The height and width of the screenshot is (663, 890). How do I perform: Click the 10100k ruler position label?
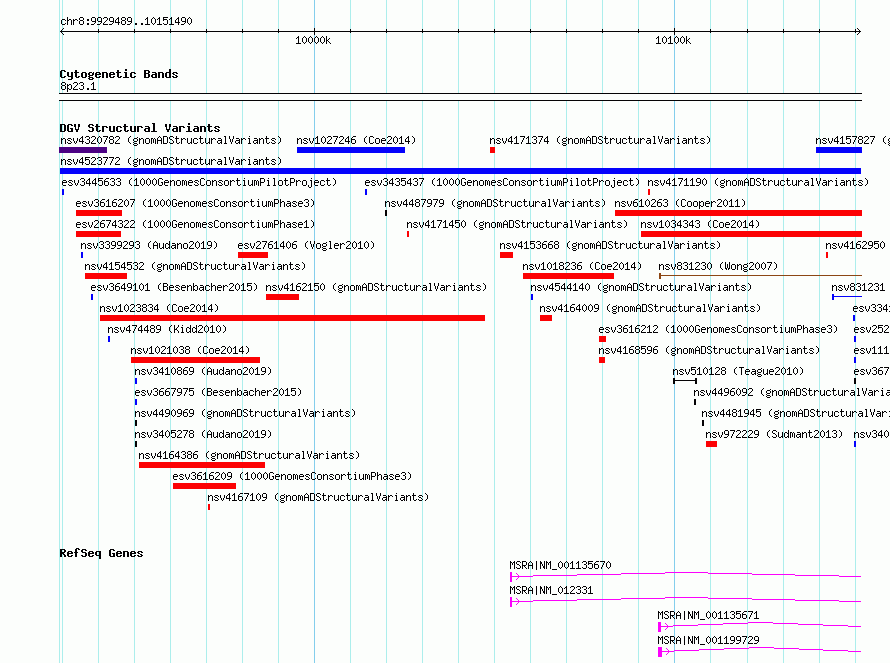(673, 40)
